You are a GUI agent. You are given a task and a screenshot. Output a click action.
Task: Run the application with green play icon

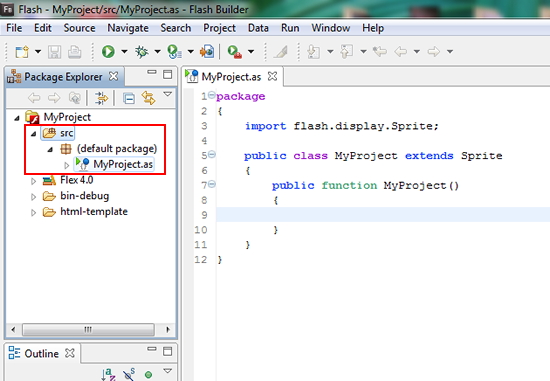coord(108,52)
